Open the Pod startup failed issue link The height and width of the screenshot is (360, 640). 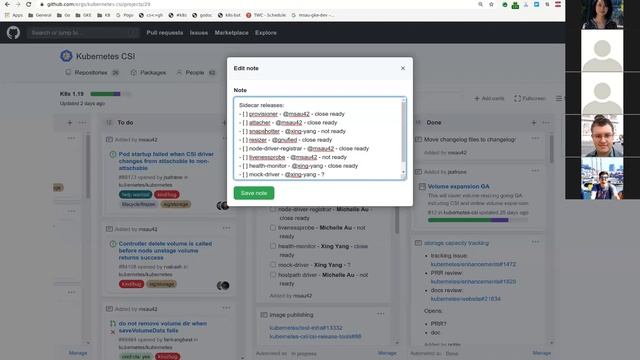(x=166, y=161)
